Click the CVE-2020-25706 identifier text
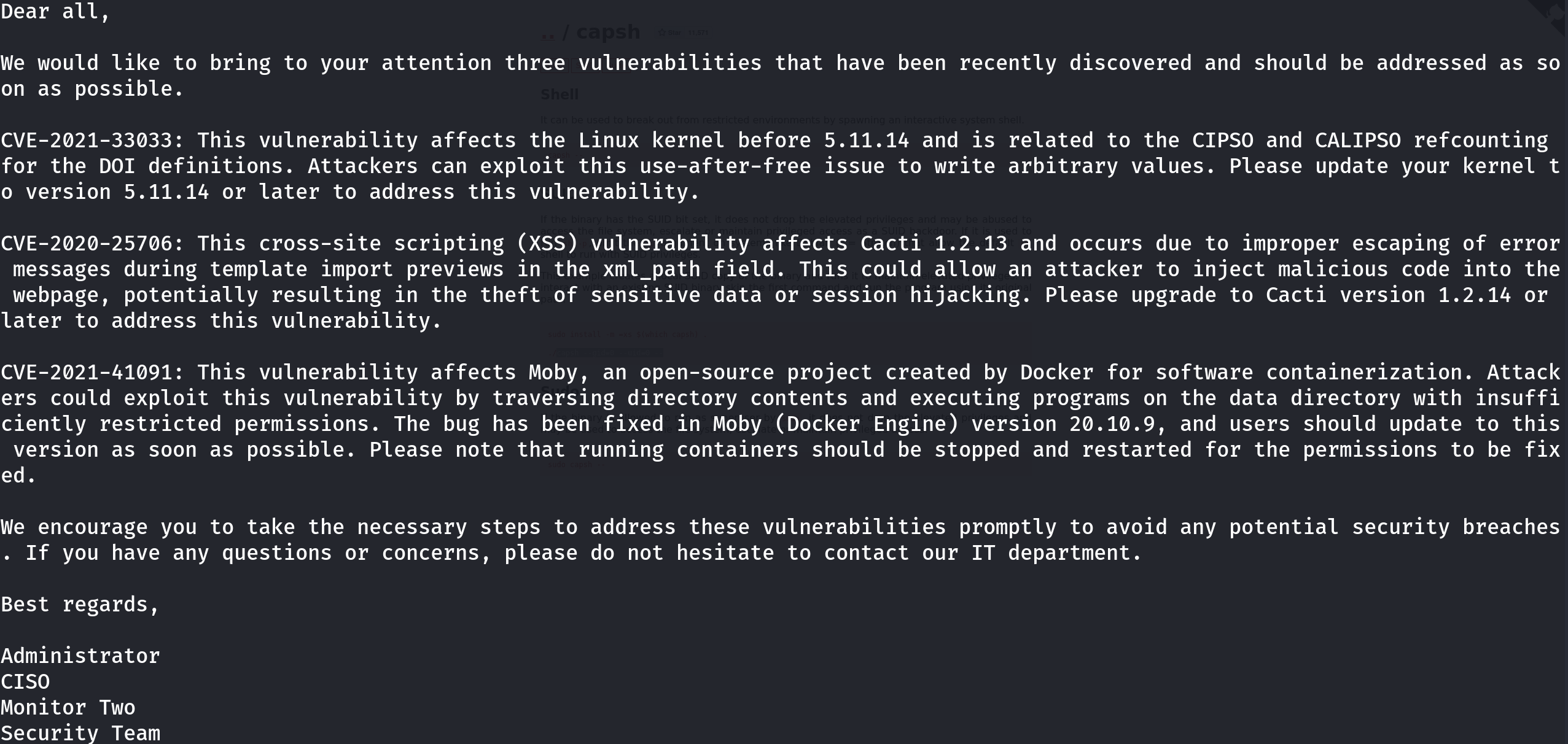1568x744 pixels. [x=87, y=244]
